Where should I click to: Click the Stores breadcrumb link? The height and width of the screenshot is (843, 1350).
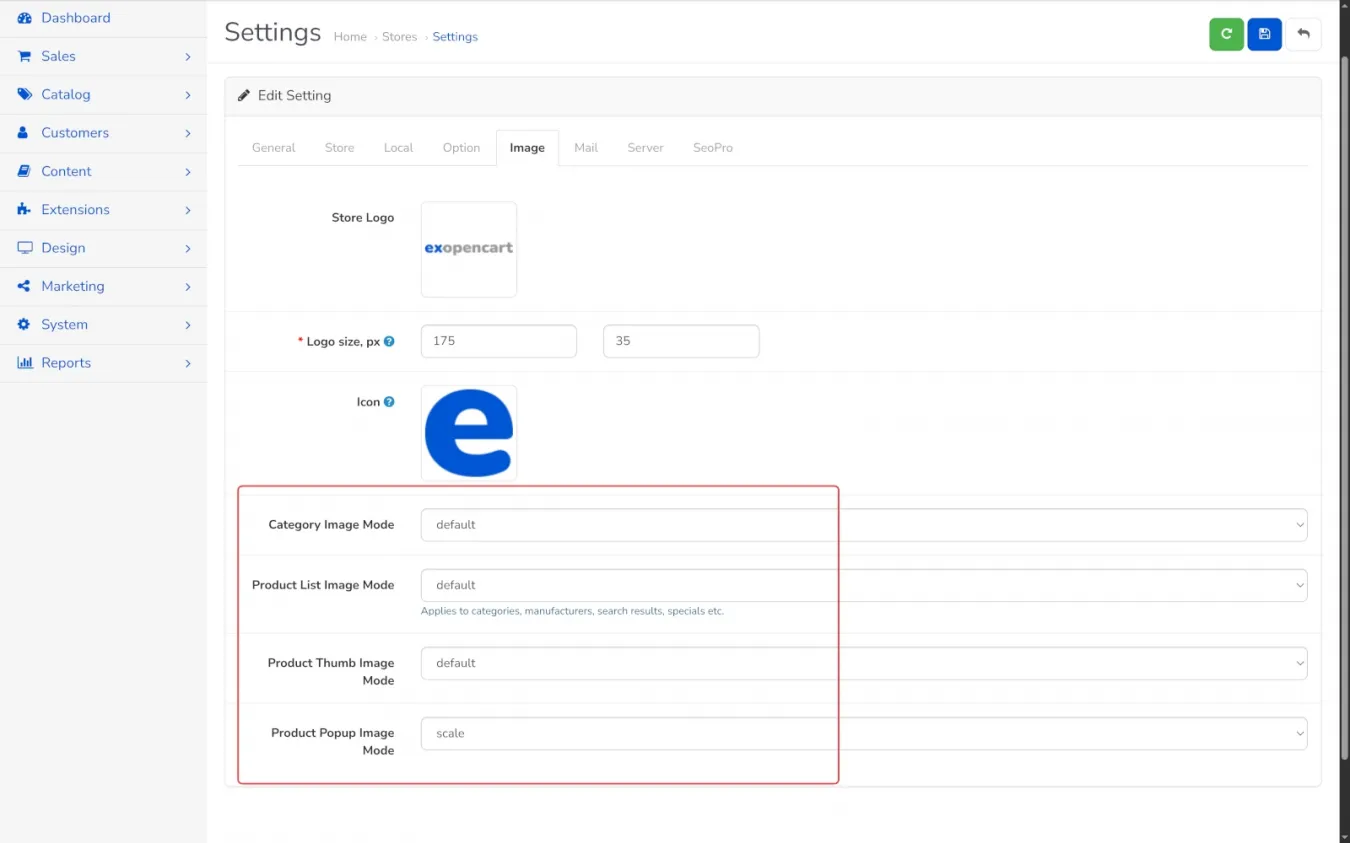point(399,37)
